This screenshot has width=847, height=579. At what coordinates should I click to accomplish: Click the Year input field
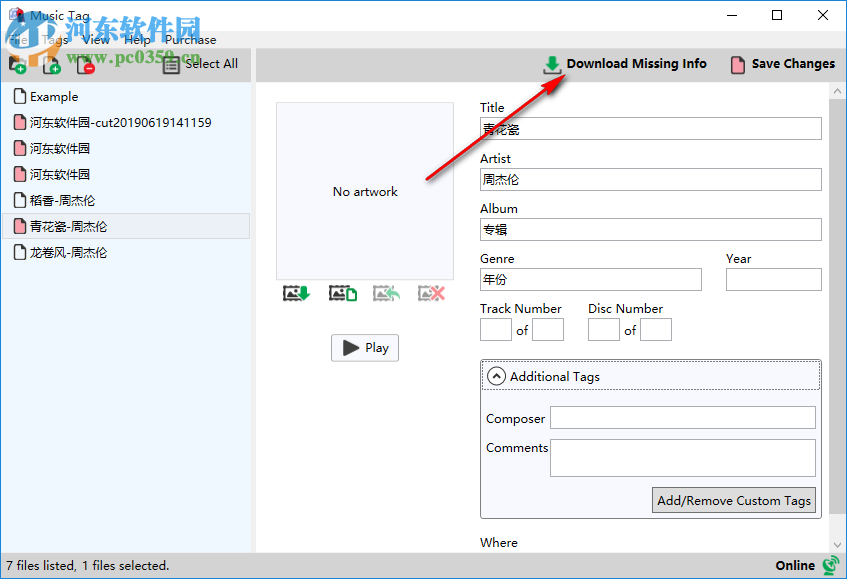(x=774, y=280)
